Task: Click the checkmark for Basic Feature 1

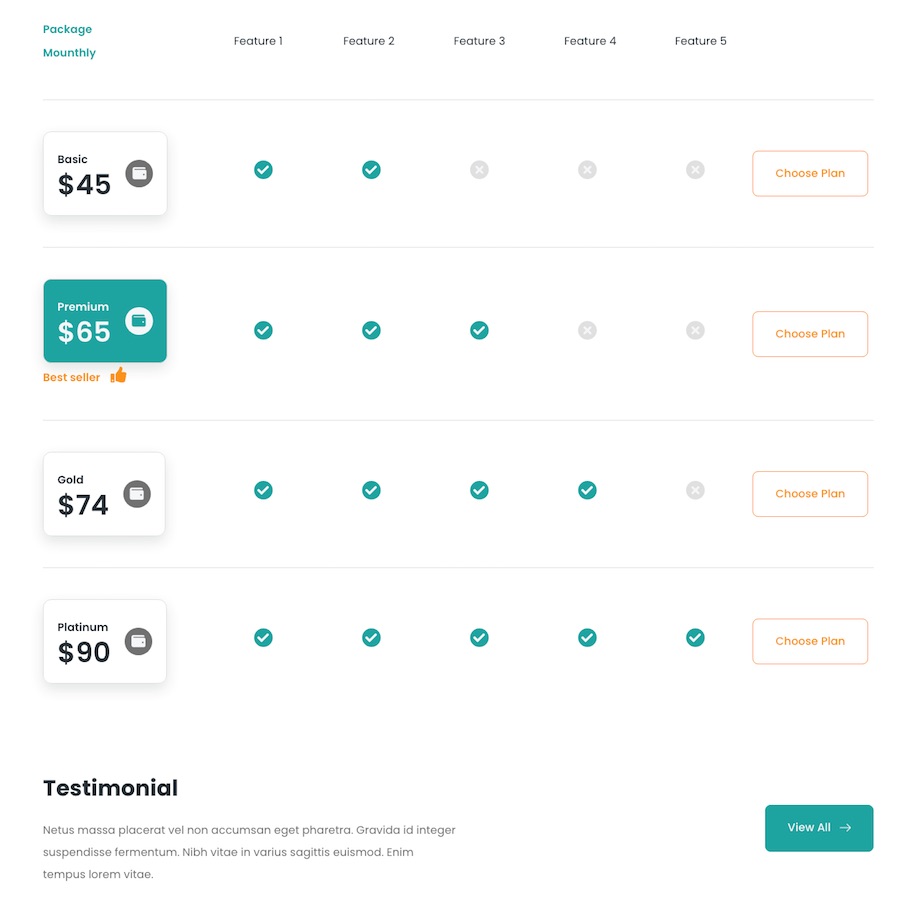Action: point(263,170)
